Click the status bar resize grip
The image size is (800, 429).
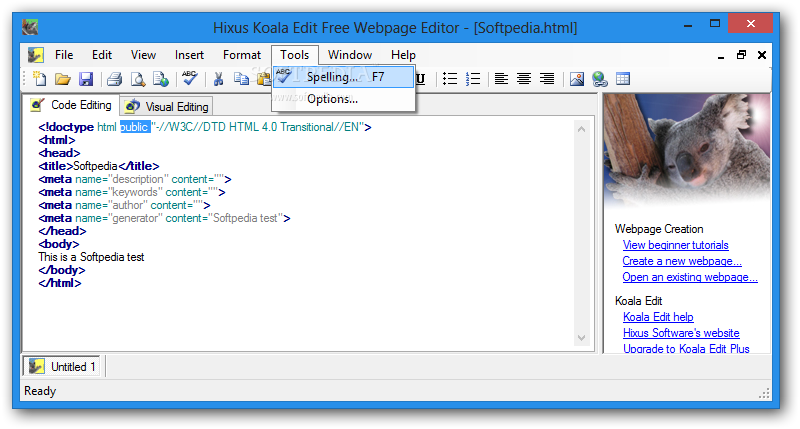764,393
